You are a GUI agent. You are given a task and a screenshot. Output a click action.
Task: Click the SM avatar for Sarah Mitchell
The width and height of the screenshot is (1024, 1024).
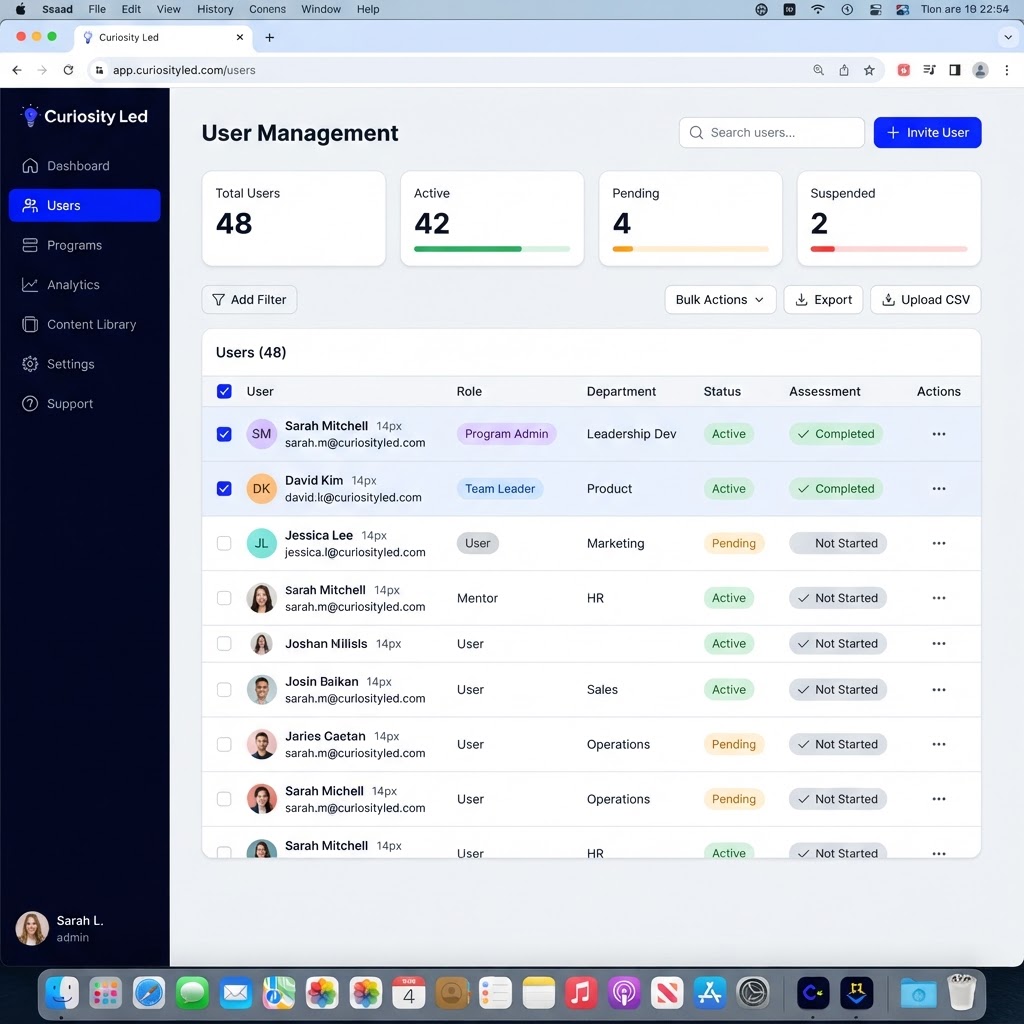[261, 434]
